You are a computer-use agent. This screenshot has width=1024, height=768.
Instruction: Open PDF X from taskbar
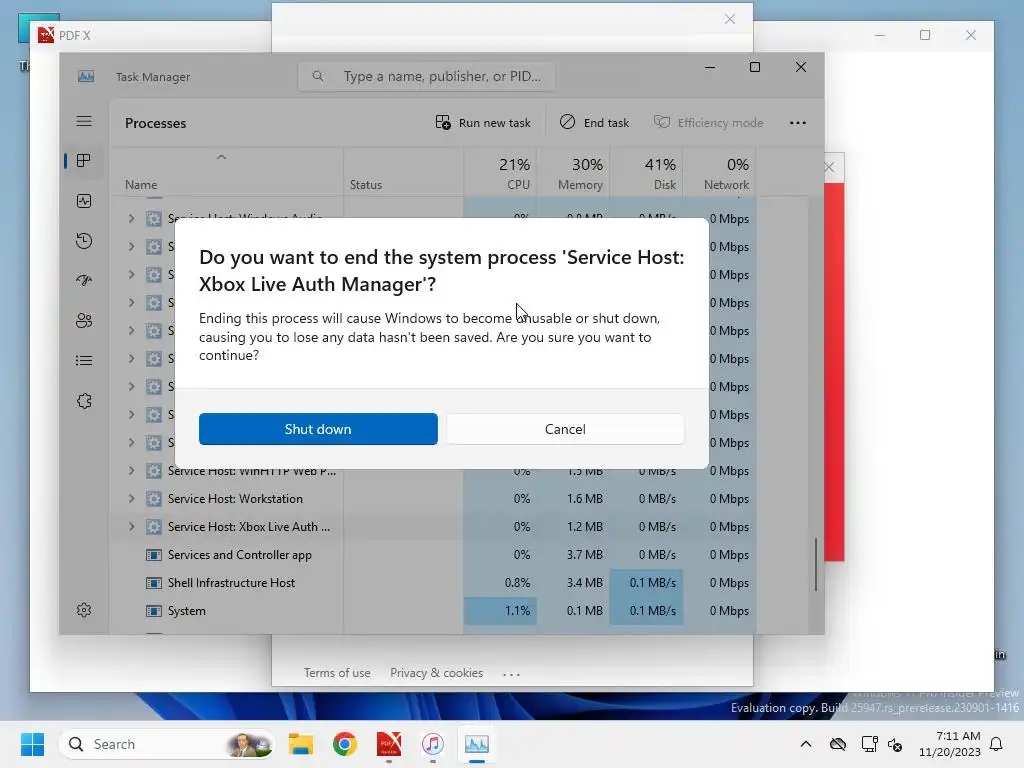tap(389, 744)
